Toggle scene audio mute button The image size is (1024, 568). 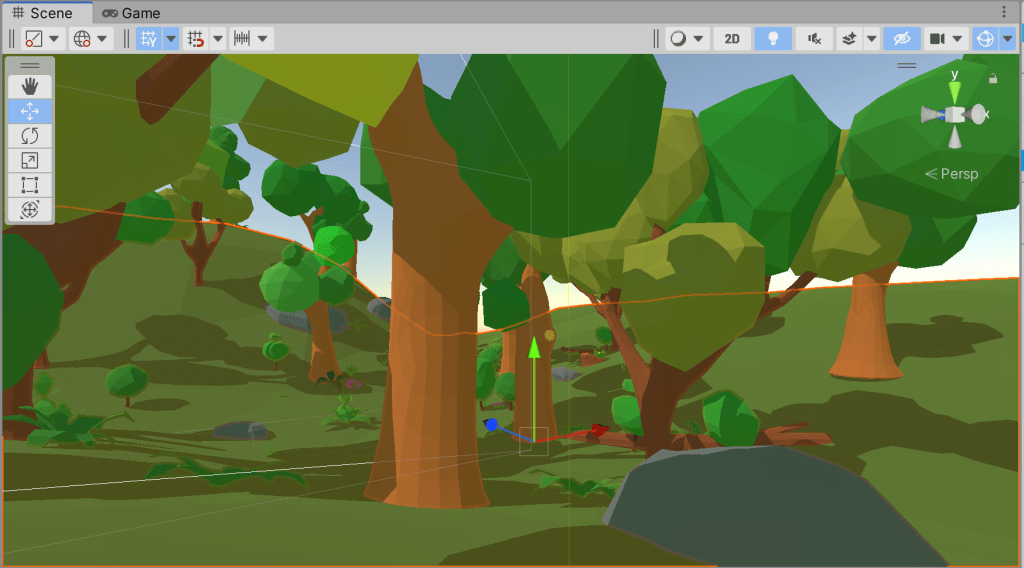pos(814,39)
